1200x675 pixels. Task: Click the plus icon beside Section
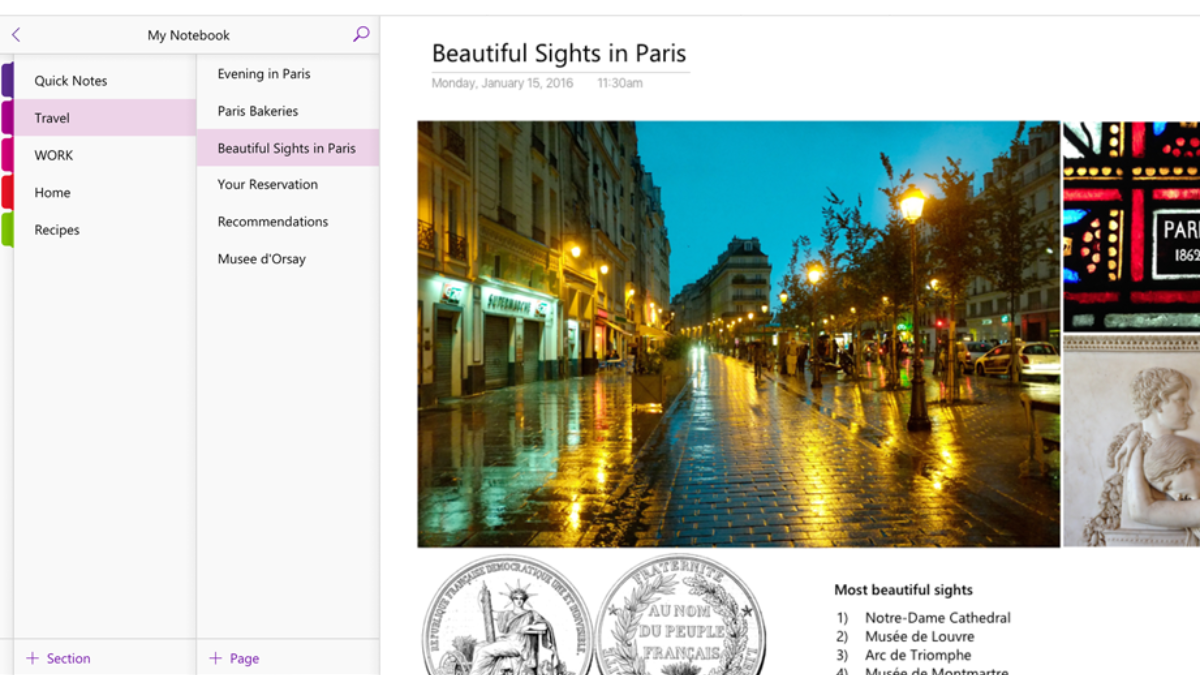point(32,658)
